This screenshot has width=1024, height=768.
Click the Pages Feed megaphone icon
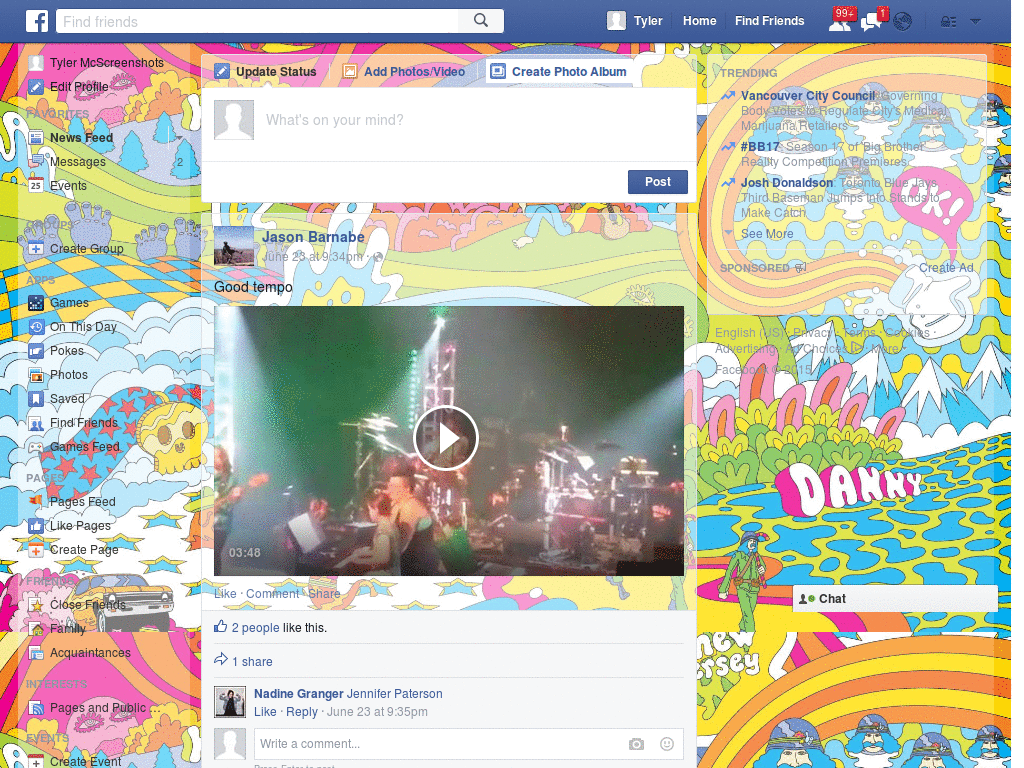(36, 502)
